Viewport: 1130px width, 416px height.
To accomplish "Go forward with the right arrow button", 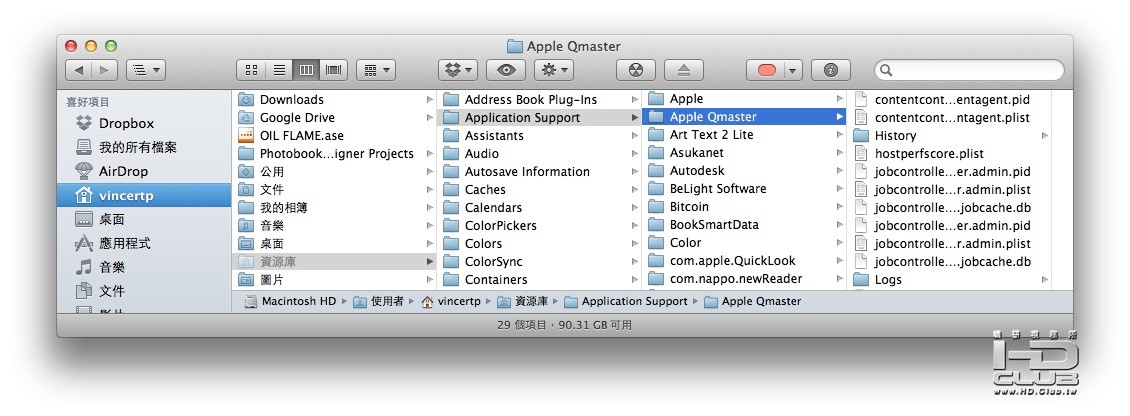I will 104,70.
